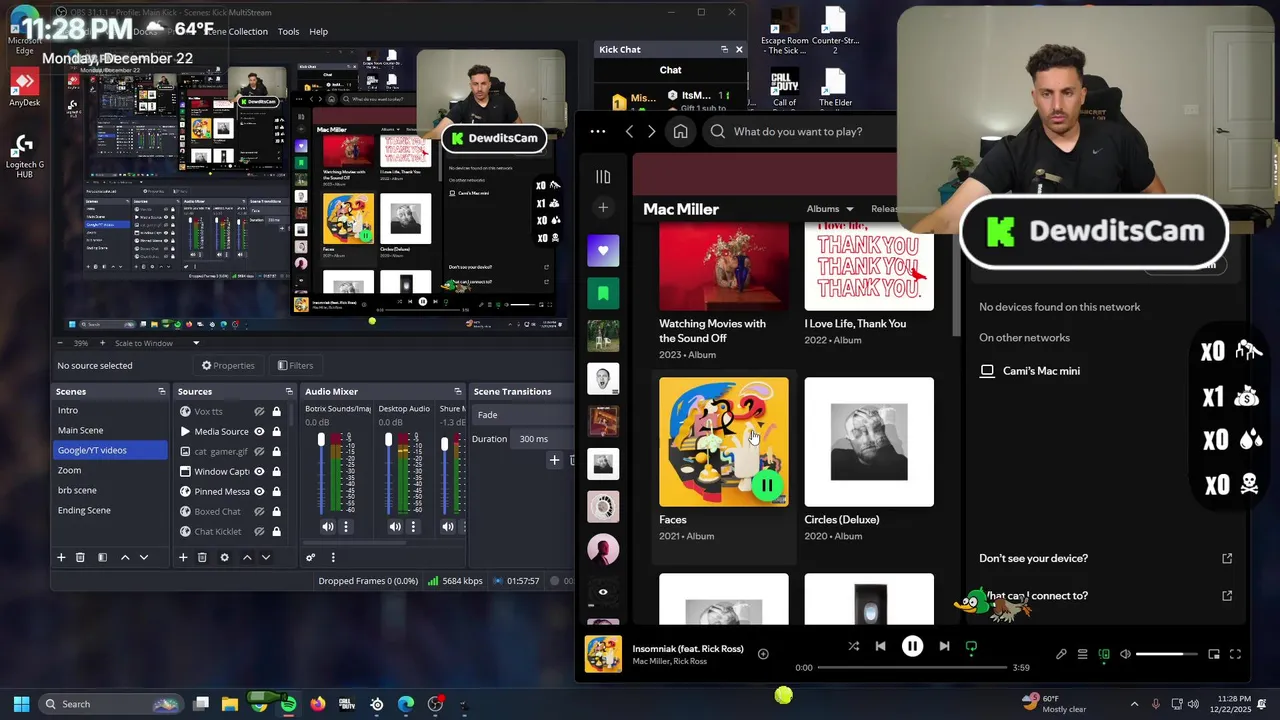Move selected source down in Sources panel

coord(266,557)
